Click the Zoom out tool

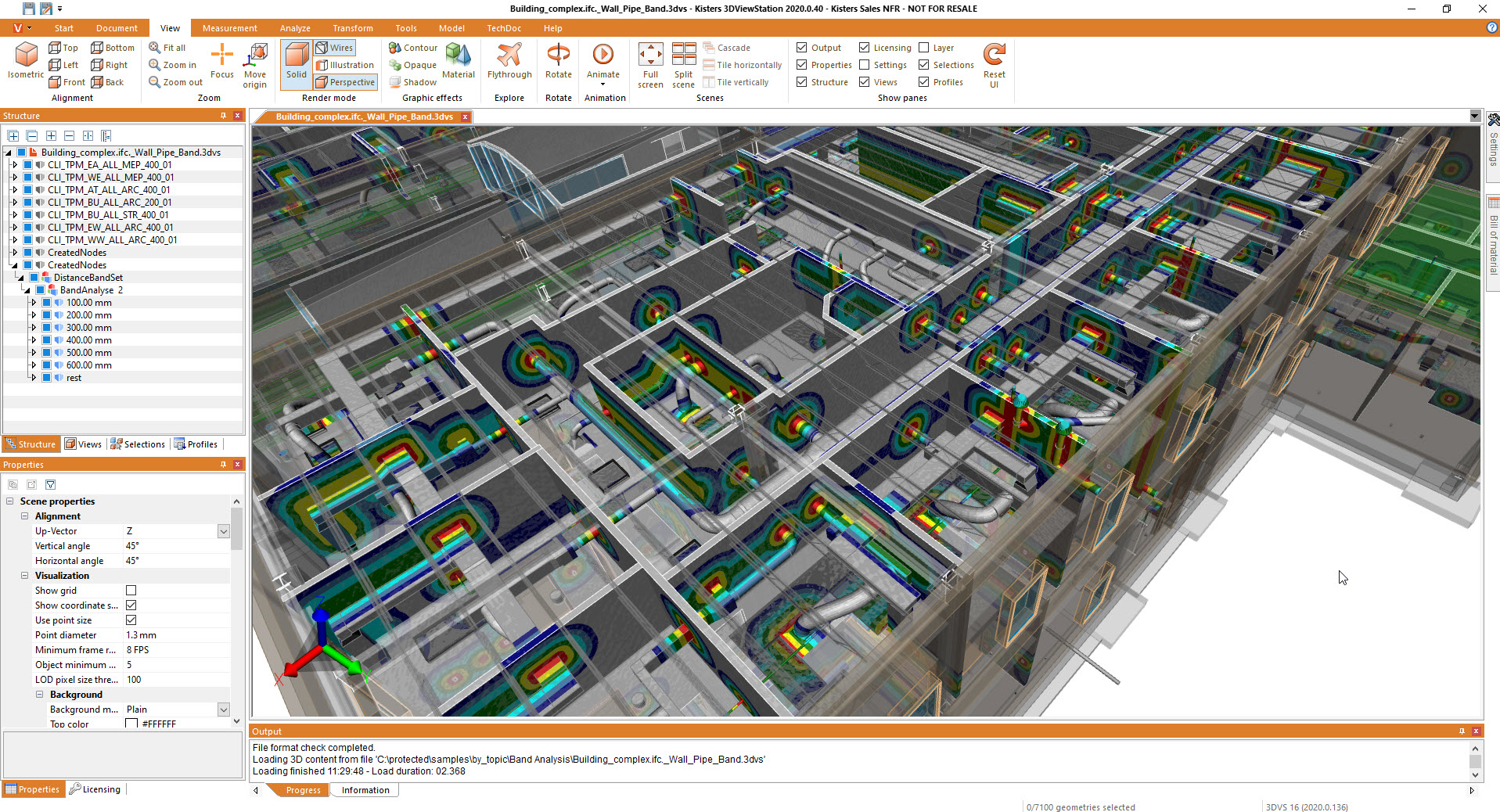click(x=176, y=82)
